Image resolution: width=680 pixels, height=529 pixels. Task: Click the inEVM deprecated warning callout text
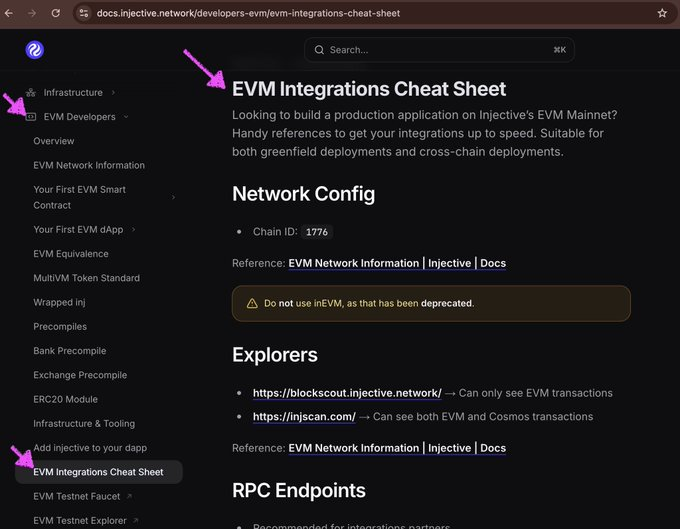[x=369, y=304]
